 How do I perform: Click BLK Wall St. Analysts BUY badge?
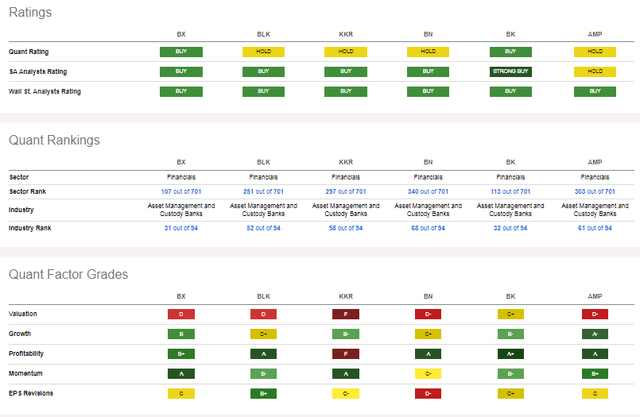pyautogui.click(x=263, y=92)
